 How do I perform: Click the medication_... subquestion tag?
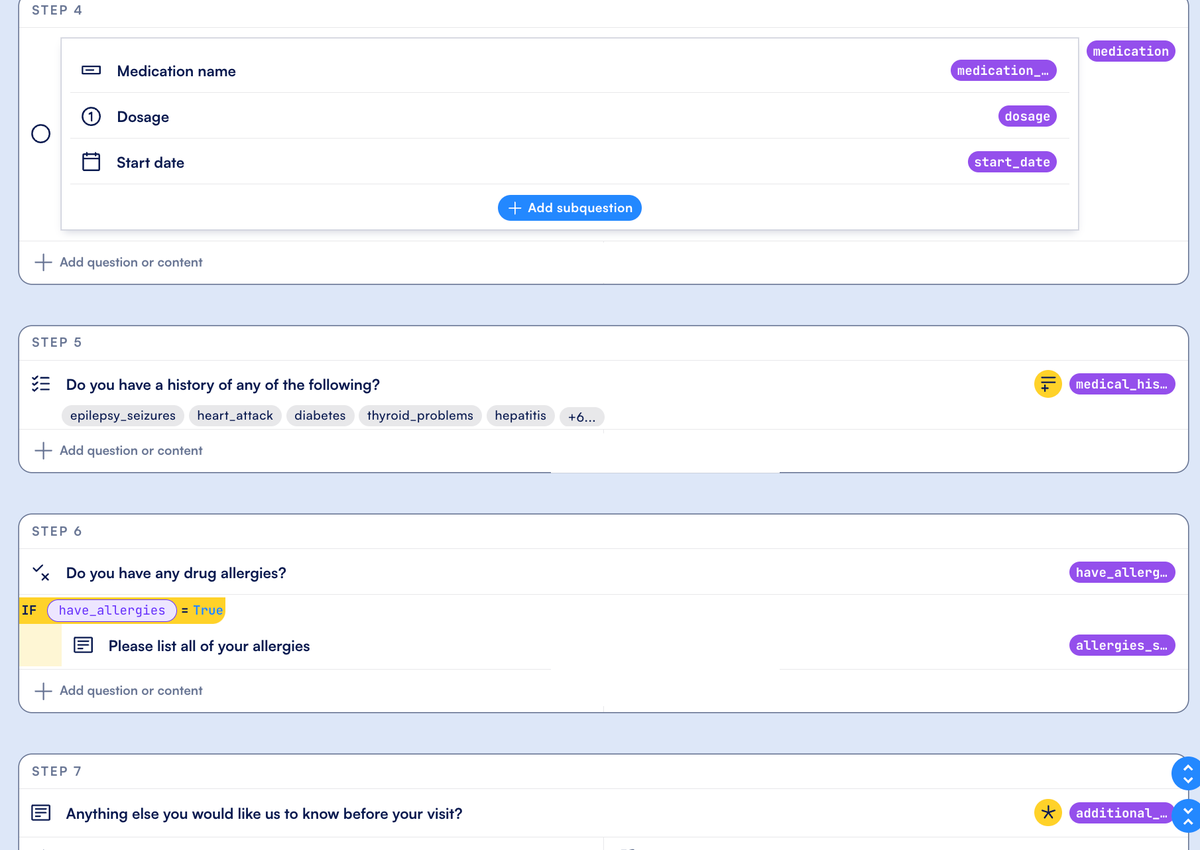pyautogui.click(x=1003, y=70)
